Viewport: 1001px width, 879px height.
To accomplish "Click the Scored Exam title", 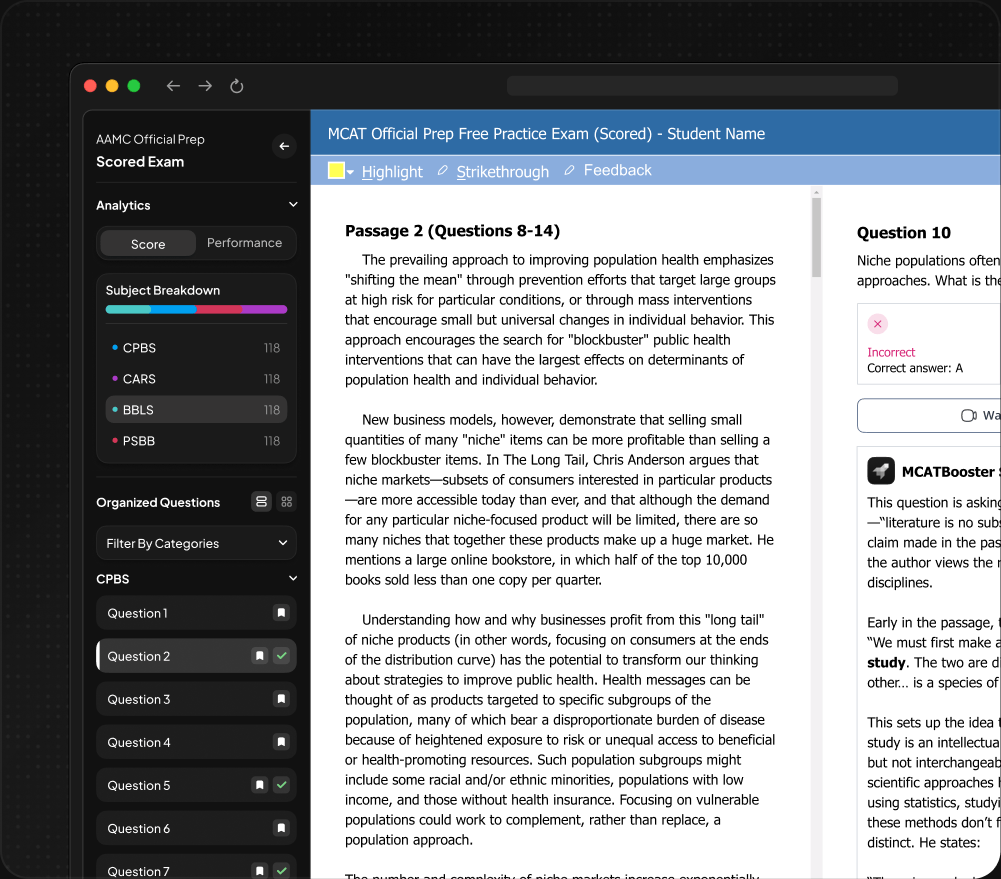I will [140, 162].
